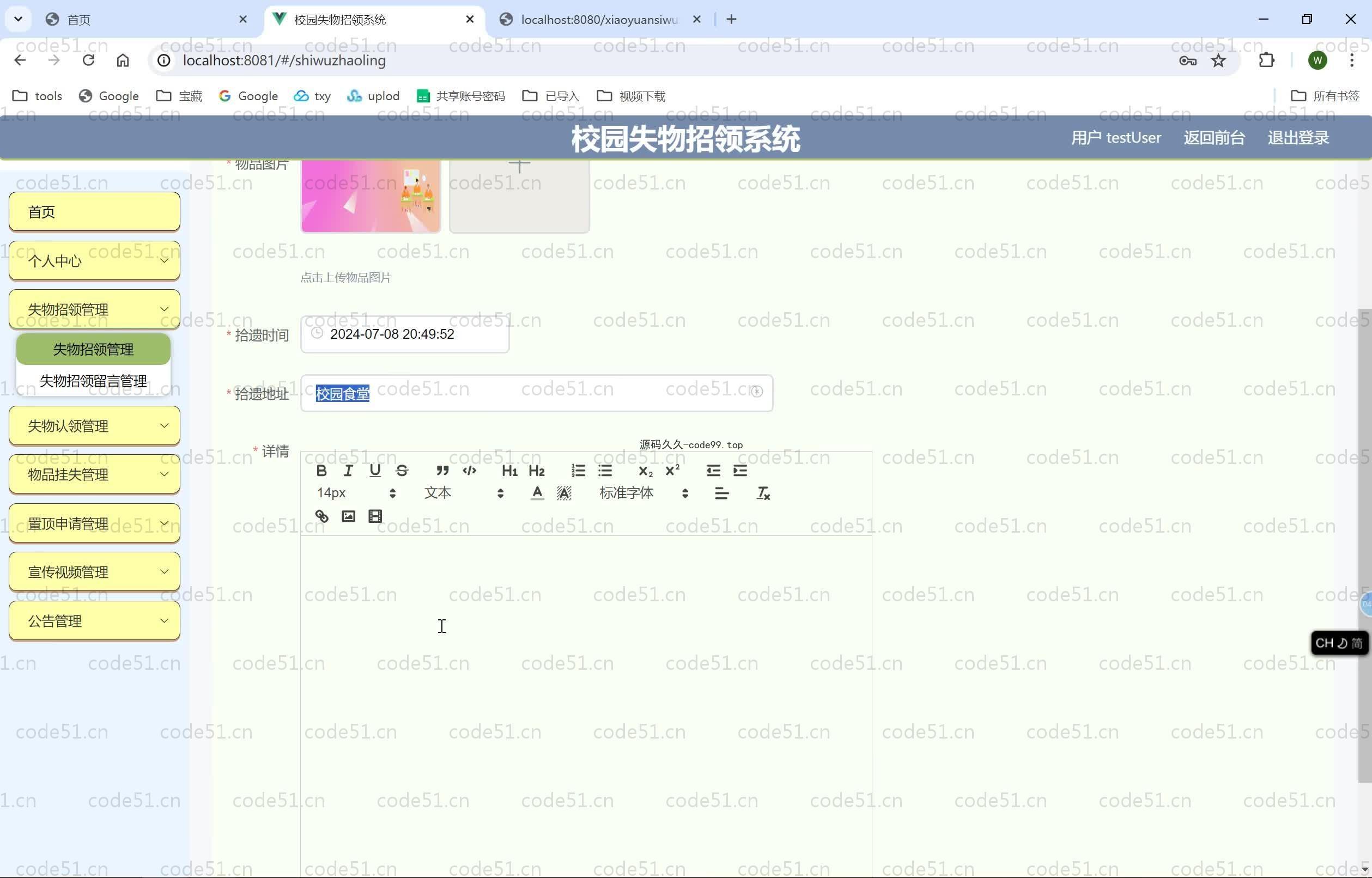Insert a hyperlink in the editor
Image resolution: width=1372 pixels, height=878 pixels.
321,516
